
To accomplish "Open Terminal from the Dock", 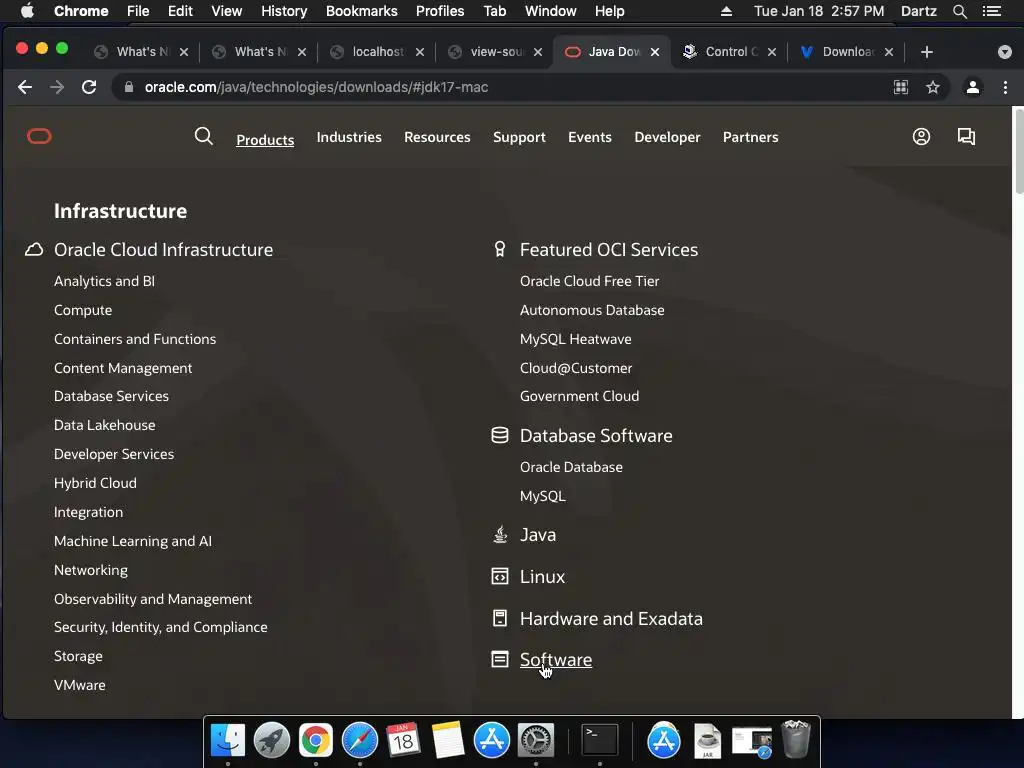I will 600,741.
